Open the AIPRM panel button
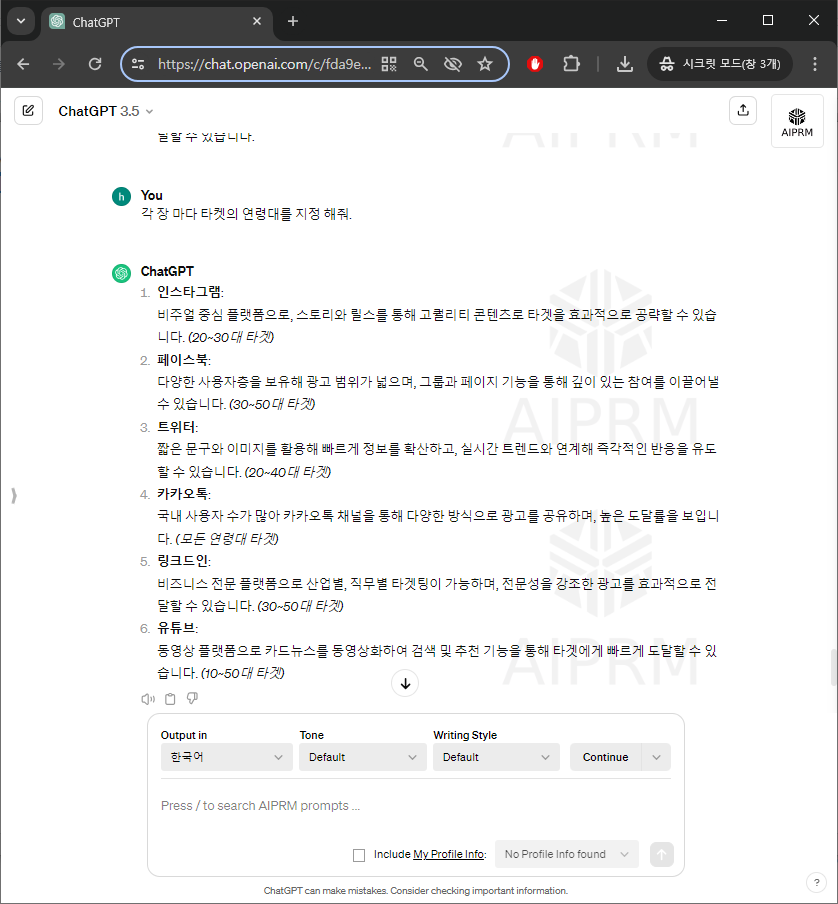Image resolution: width=838 pixels, height=904 pixels. pyautogui.click(x=797, y=122)
